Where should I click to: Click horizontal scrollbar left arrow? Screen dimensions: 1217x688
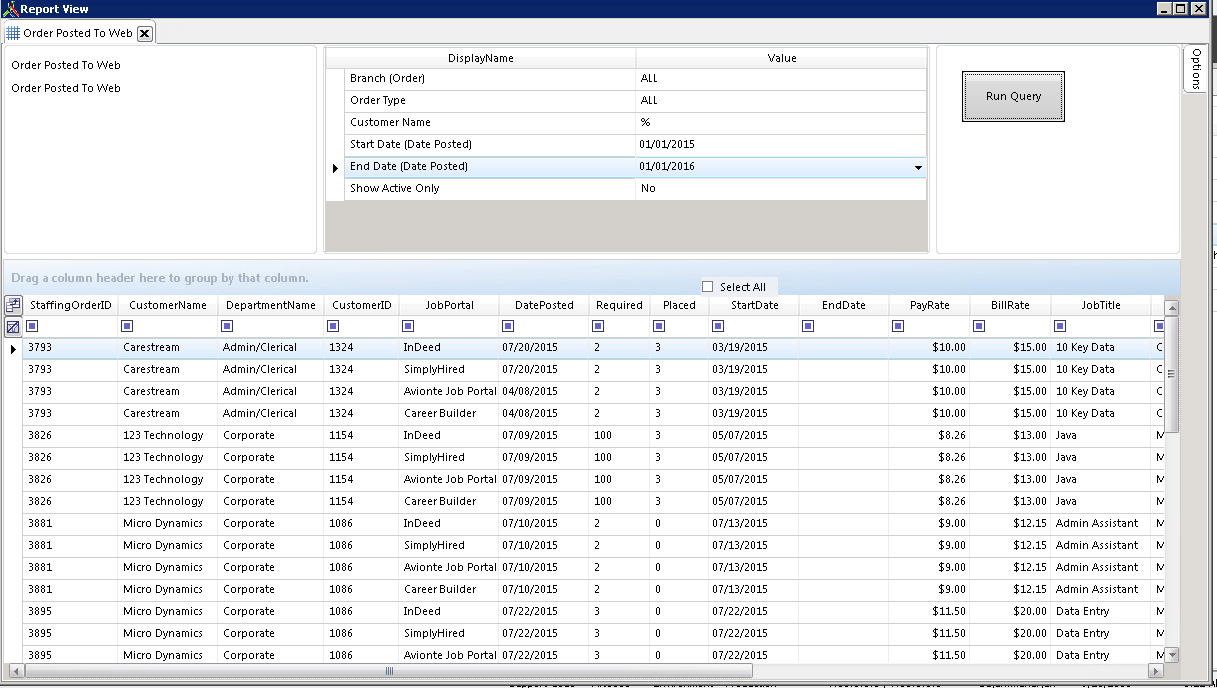[14, 671]
